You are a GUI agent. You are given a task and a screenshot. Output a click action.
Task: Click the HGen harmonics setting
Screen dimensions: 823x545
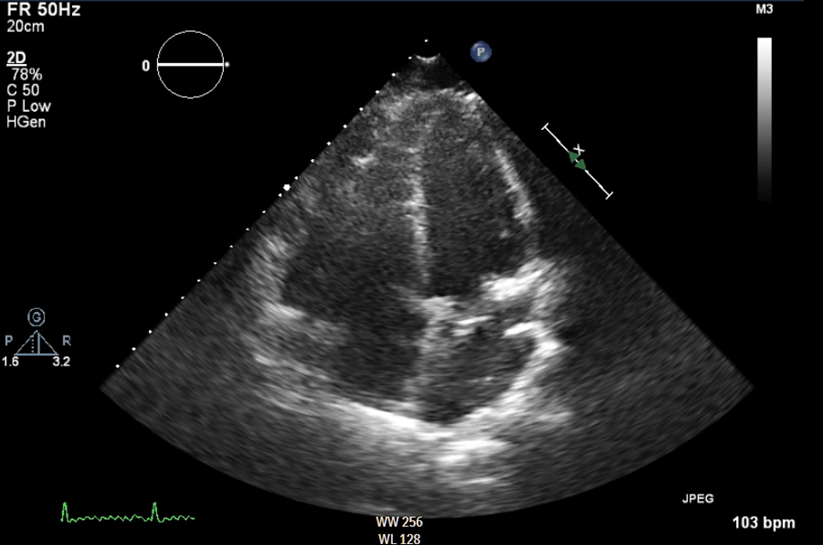point(25,122)
